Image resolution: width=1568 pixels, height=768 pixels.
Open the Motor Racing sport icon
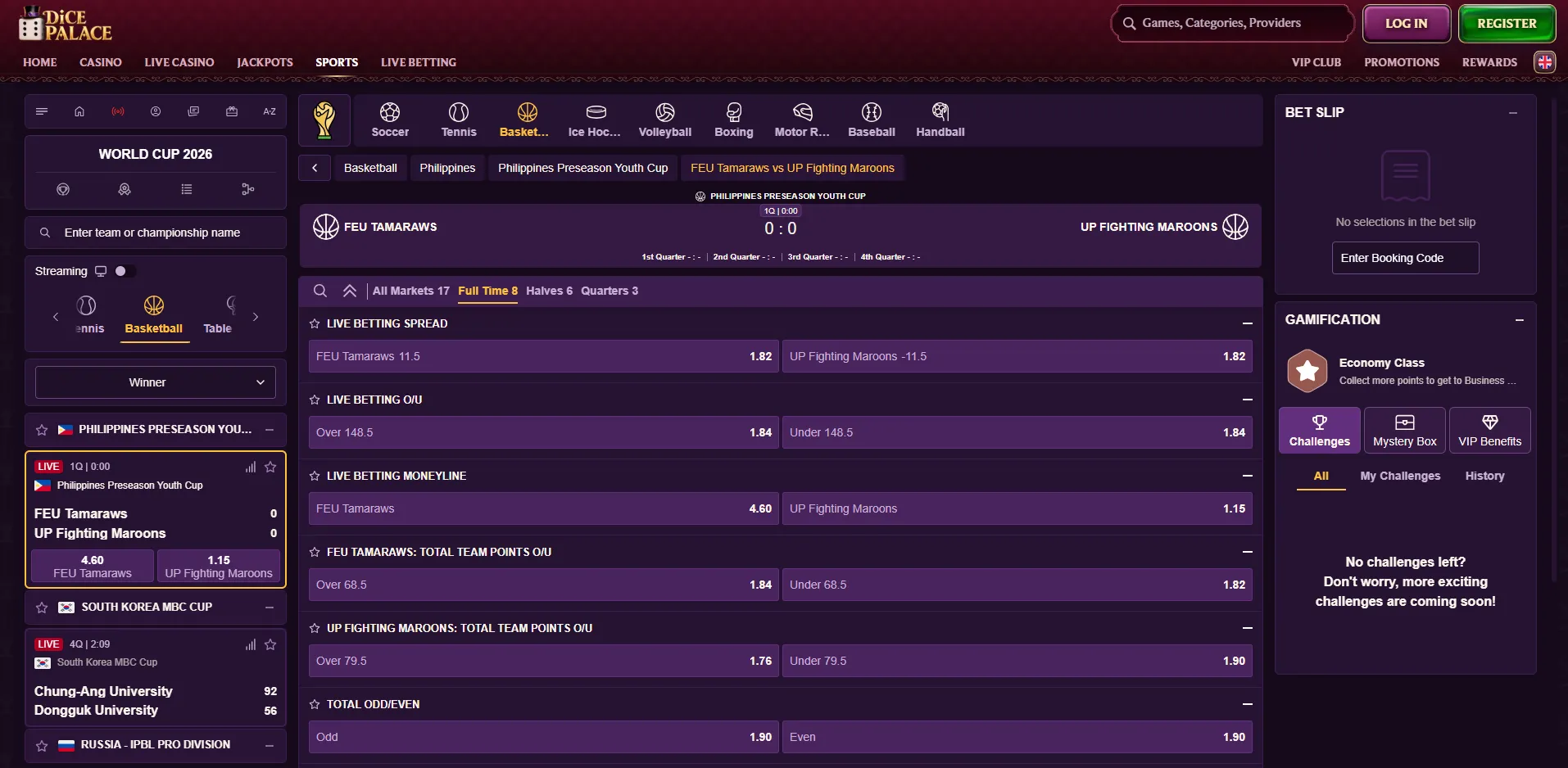pyautogui.click(x=802, y=120)
